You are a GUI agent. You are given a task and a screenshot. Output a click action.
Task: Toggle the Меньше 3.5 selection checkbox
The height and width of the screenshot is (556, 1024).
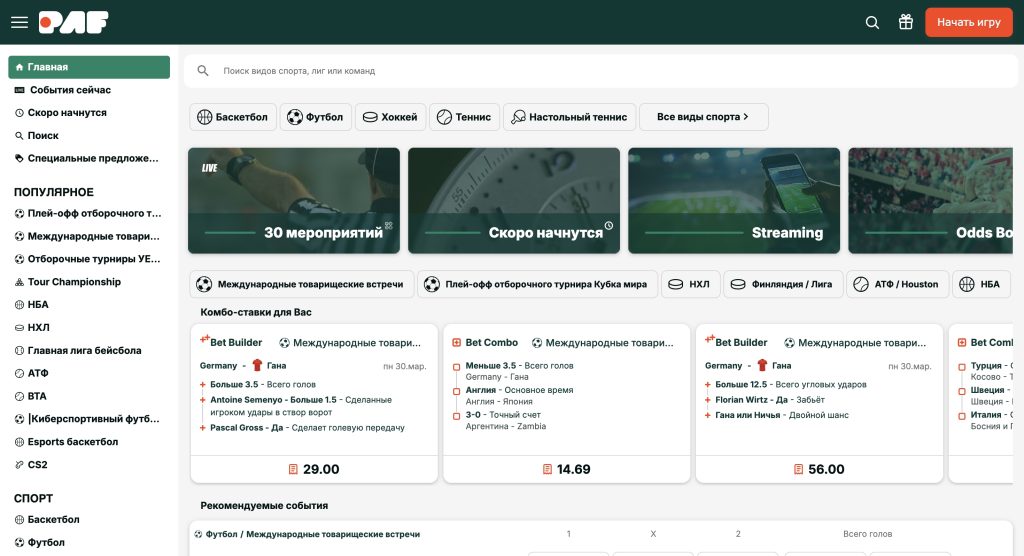click(457, 366)
